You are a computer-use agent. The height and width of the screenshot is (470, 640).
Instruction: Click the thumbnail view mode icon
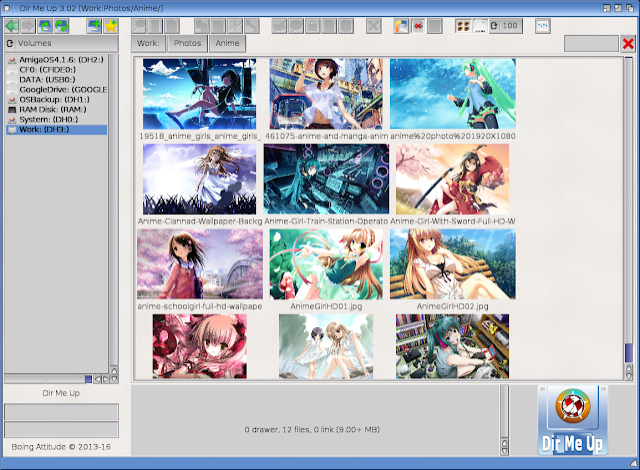click(x=464, y=24)
